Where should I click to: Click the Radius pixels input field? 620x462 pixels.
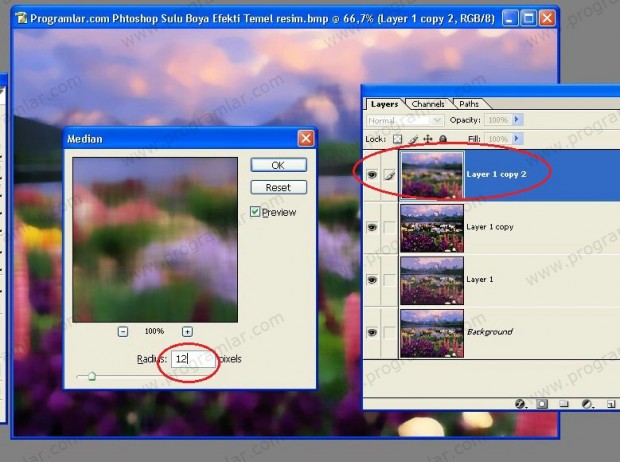pos(193,359)
